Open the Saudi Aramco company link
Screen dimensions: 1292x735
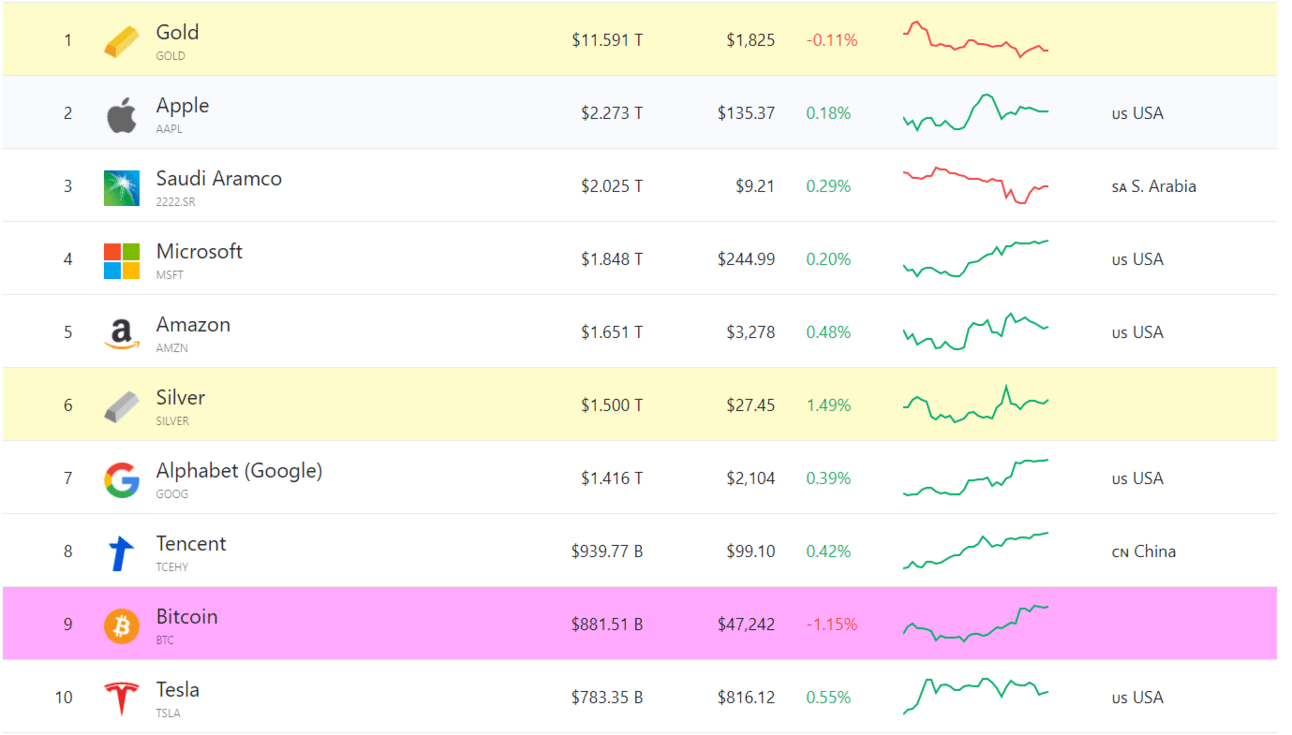pos(219,178)
